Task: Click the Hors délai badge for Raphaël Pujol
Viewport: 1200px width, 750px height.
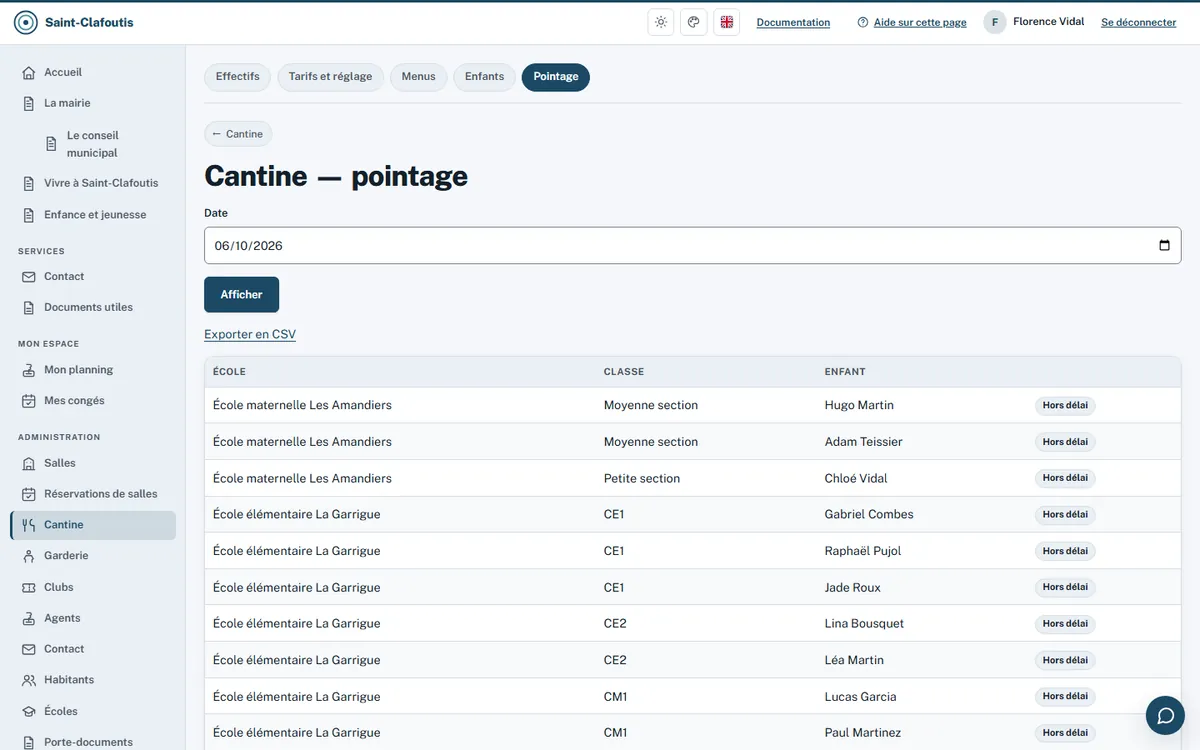Action: click(1065, 551)
